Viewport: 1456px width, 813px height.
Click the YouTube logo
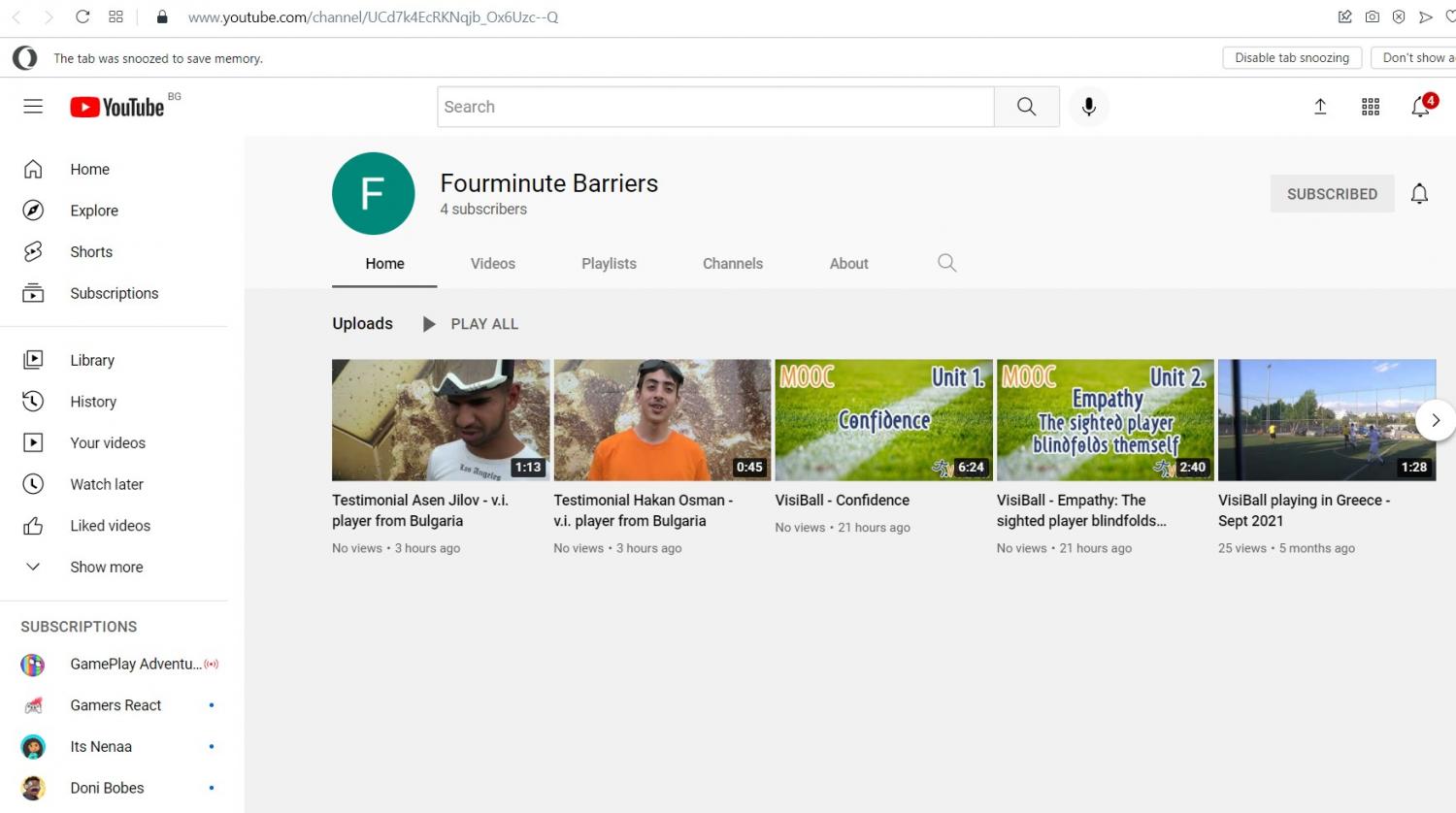116,107
